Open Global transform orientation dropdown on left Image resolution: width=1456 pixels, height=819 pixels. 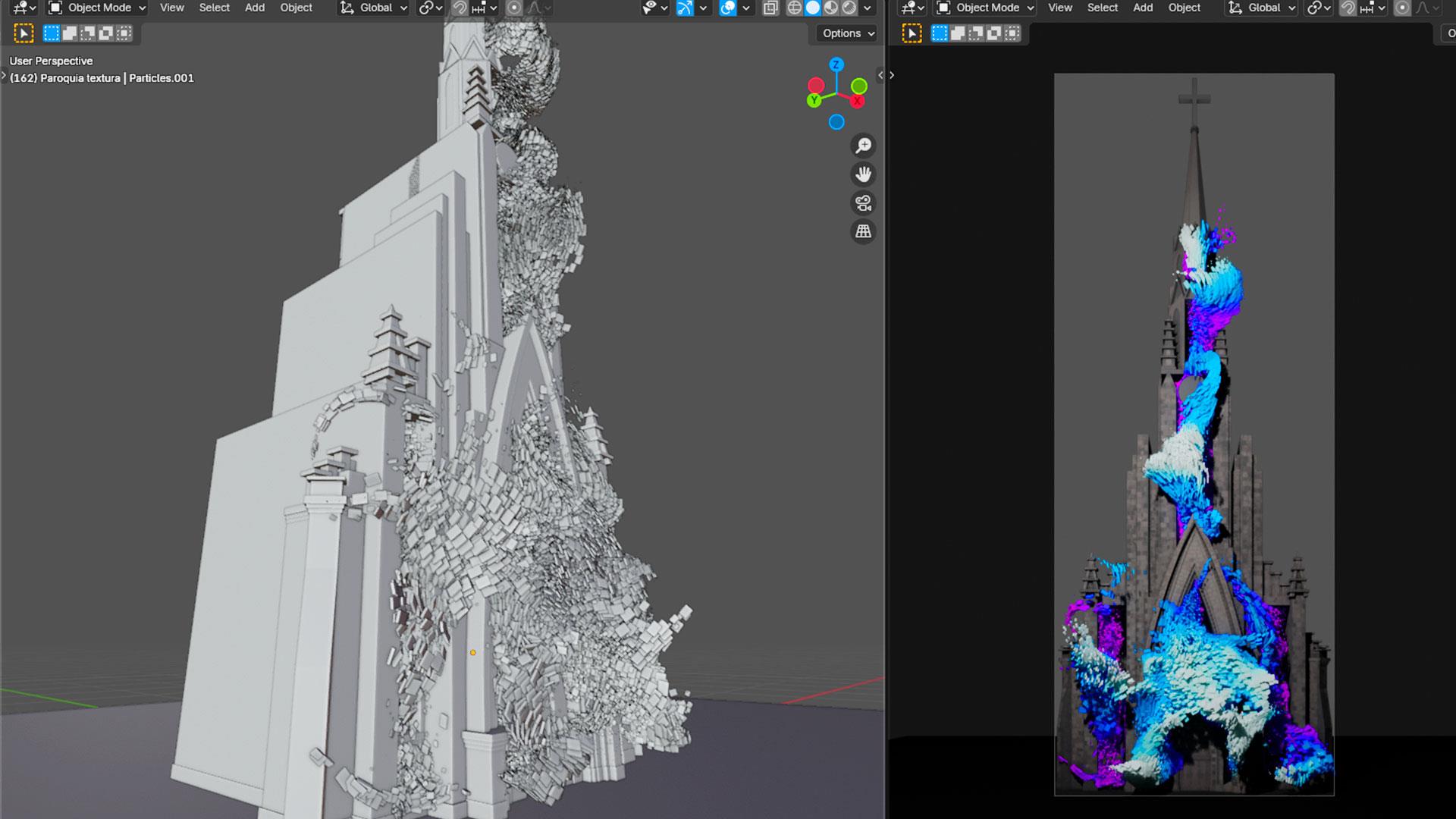[374, 8]
